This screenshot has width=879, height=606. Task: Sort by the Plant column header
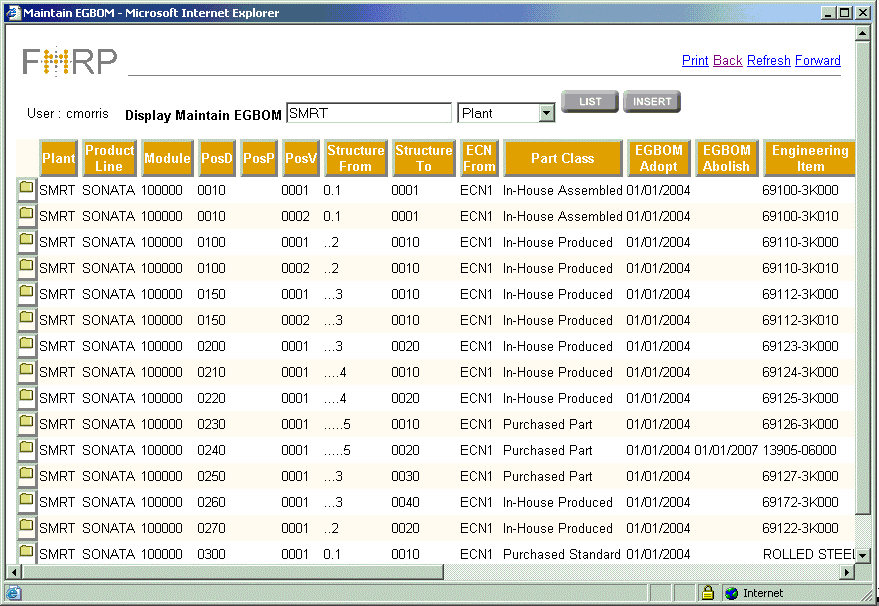(58, 158)
